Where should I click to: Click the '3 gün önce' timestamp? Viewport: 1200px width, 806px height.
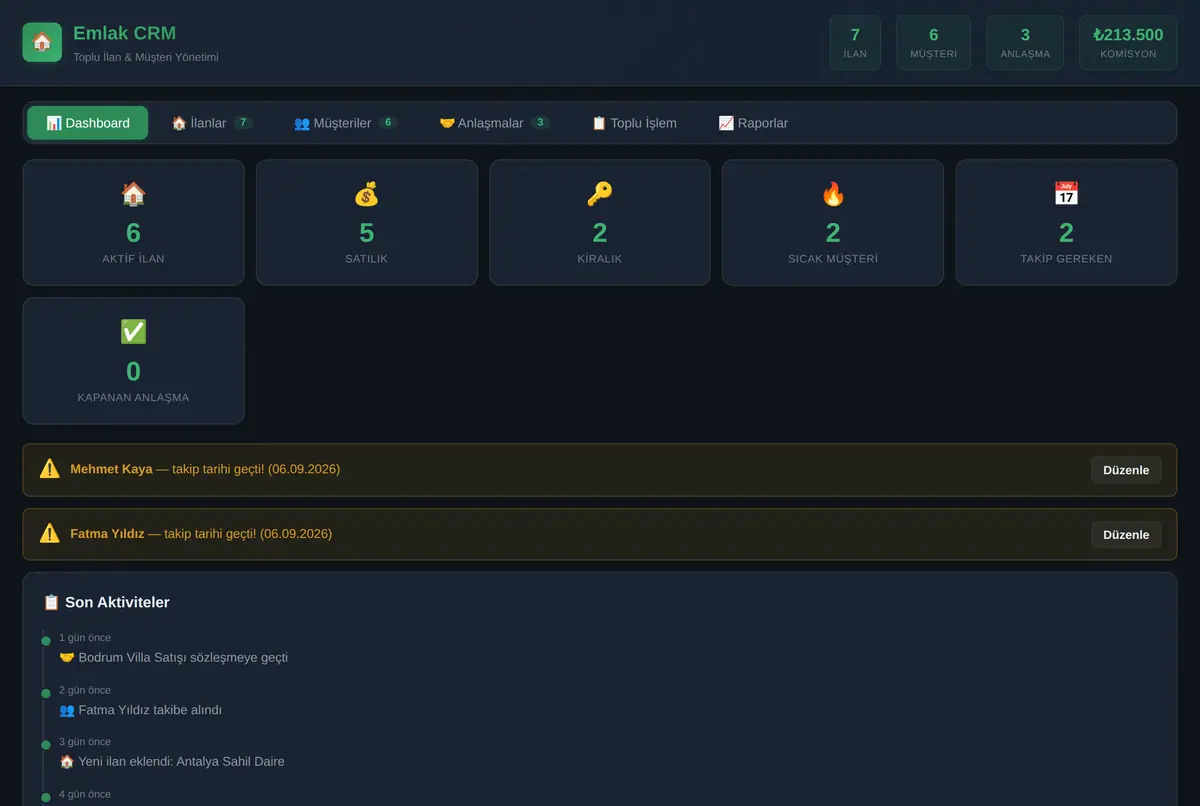[85, 742]
